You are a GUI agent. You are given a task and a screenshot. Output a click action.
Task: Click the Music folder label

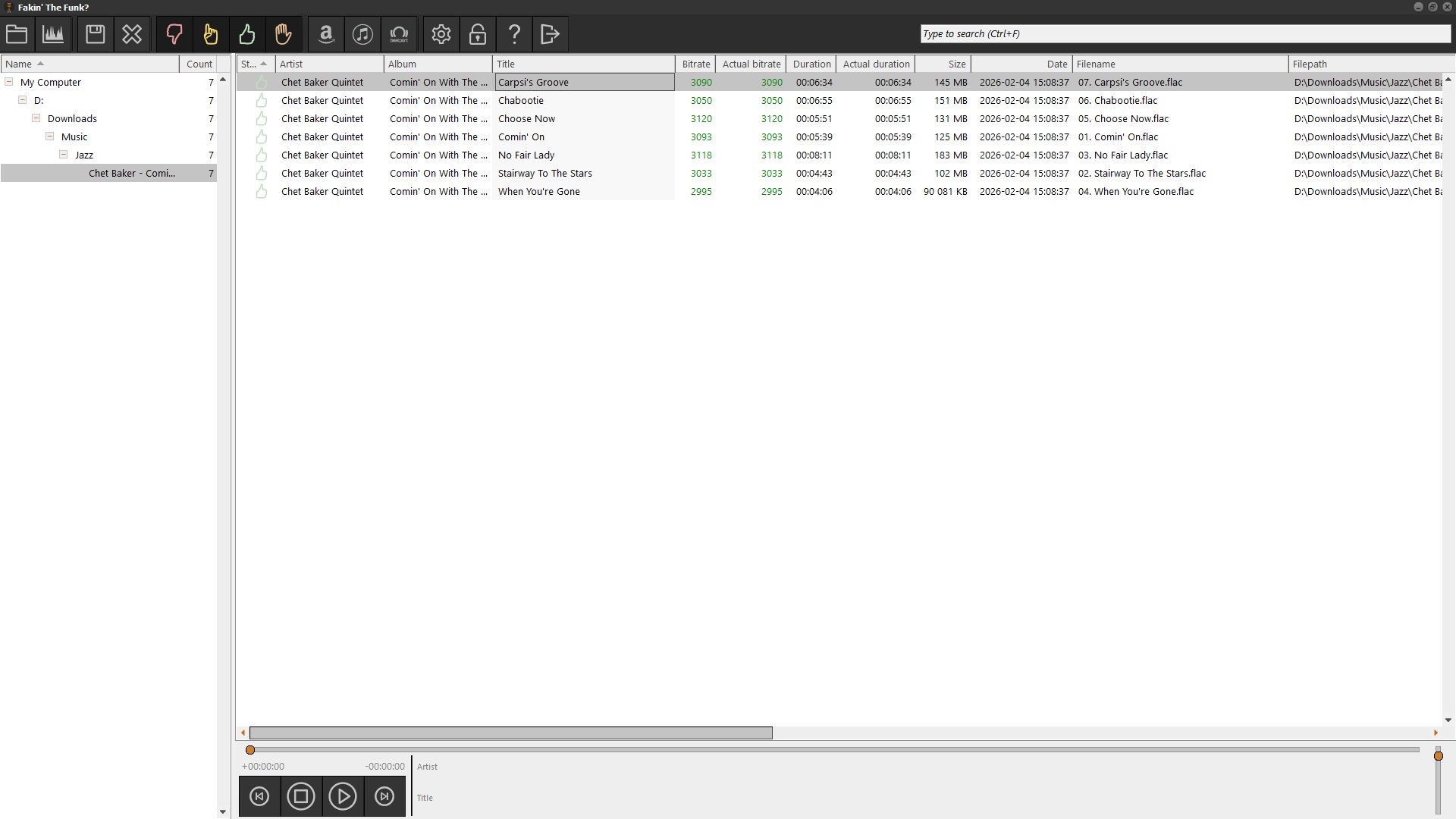point(74,136)
